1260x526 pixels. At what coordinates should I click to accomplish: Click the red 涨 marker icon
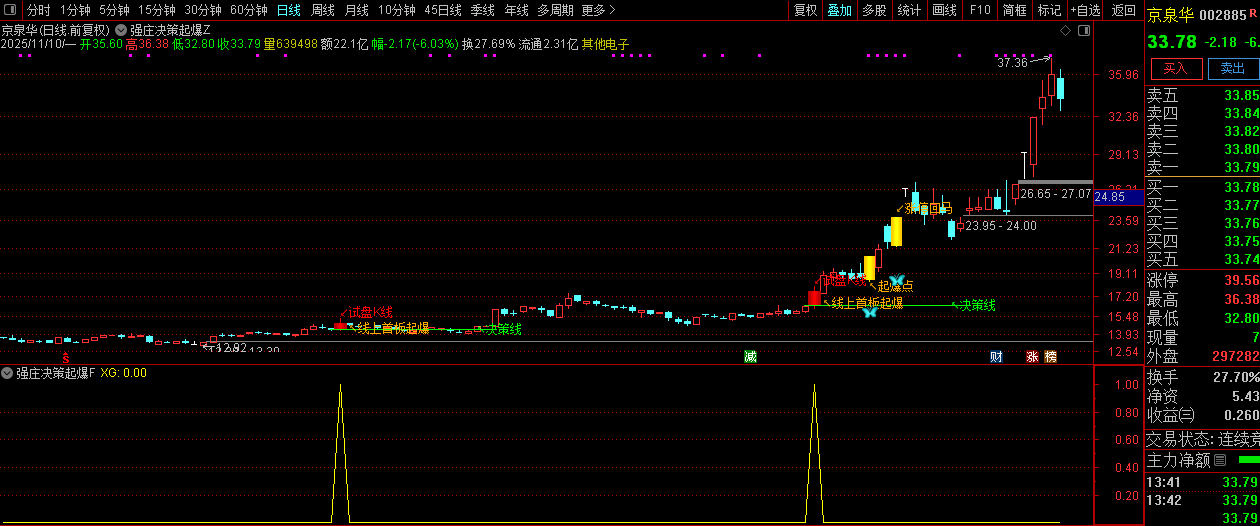click(1032, 356)
